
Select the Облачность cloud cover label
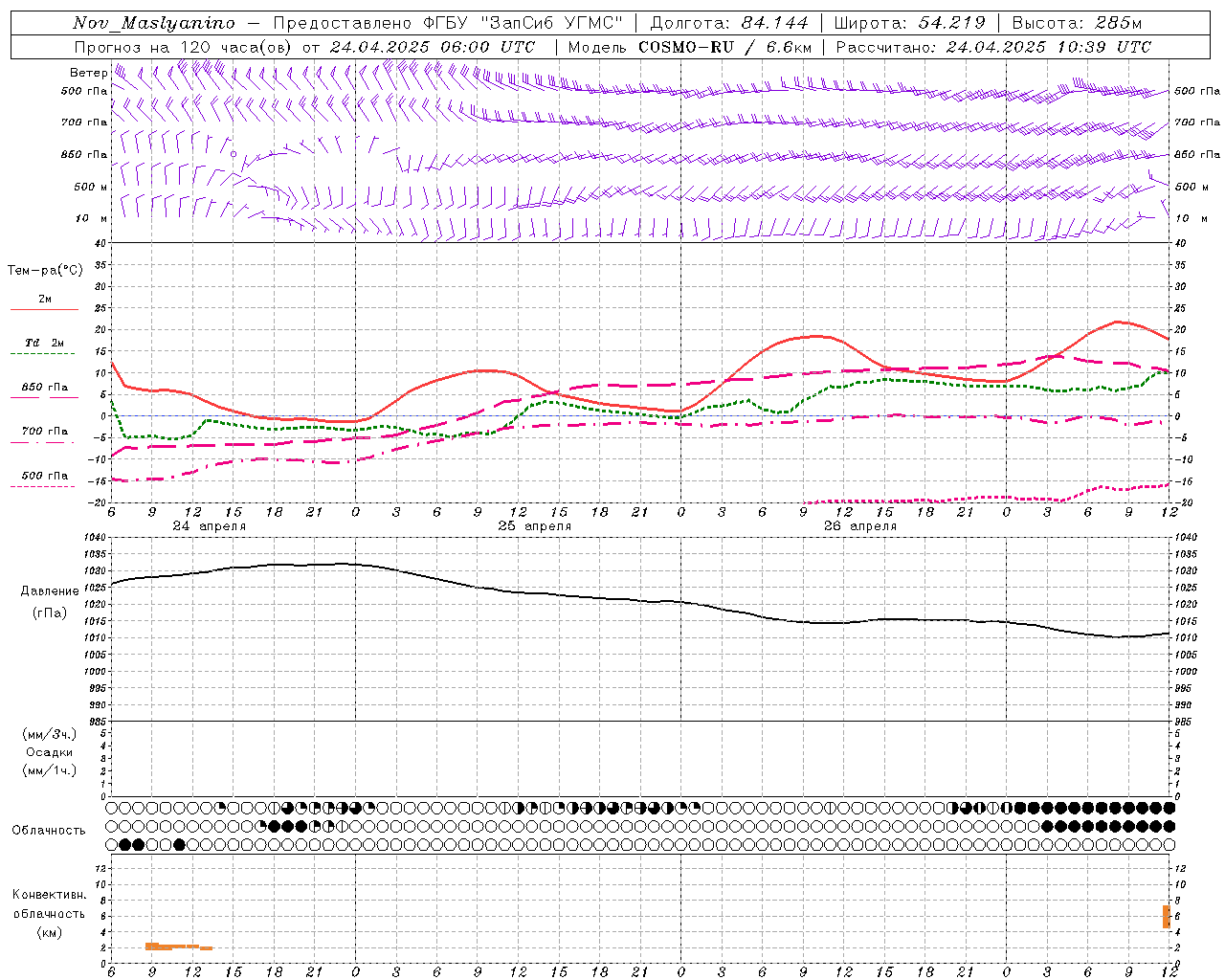(49, 831)
